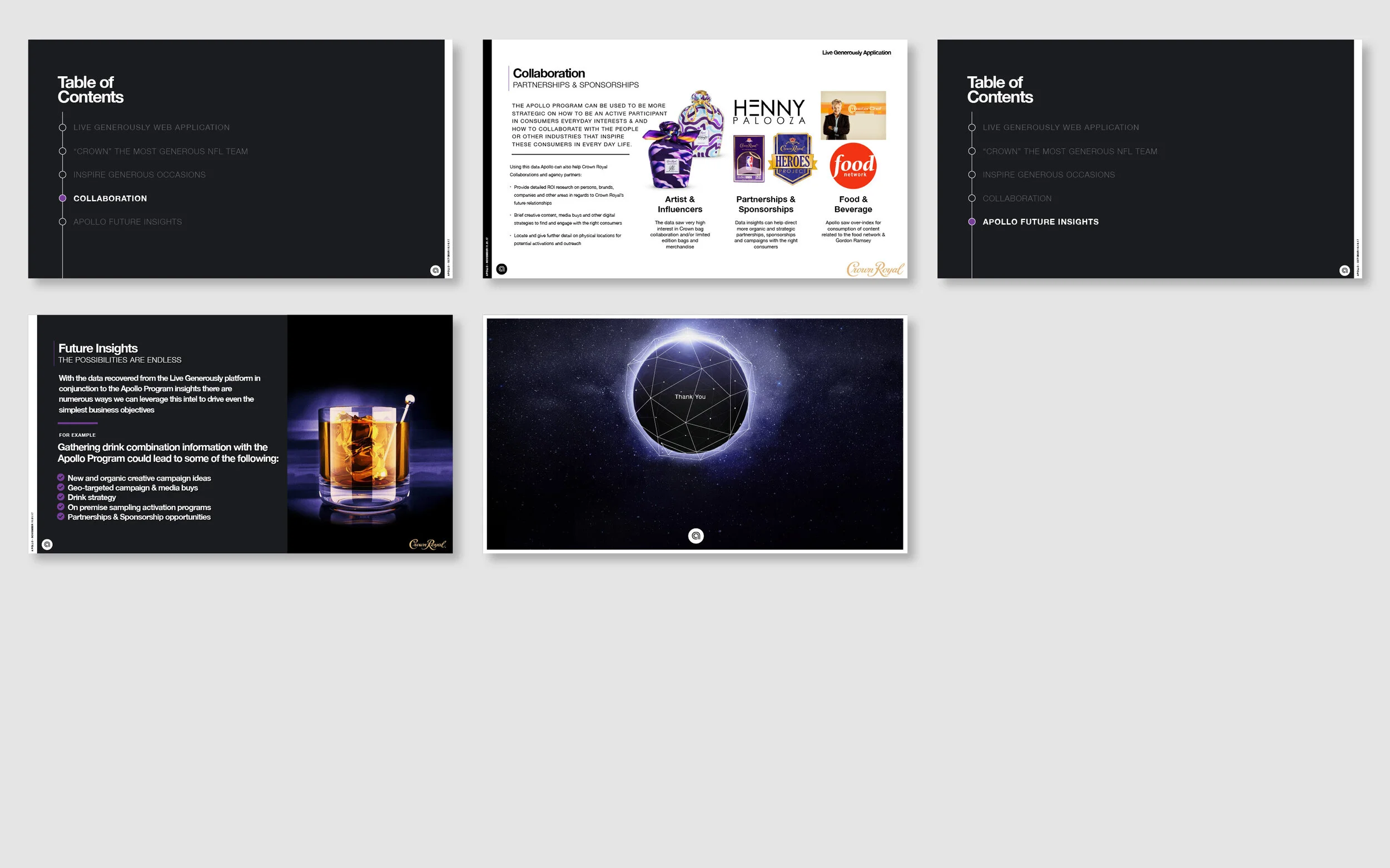This screenshot has width=1390, height=868.
Task: Click the 'THE APOLLO PROGRAM CAN BE USED' paragraph
Action: coord(589,125)
